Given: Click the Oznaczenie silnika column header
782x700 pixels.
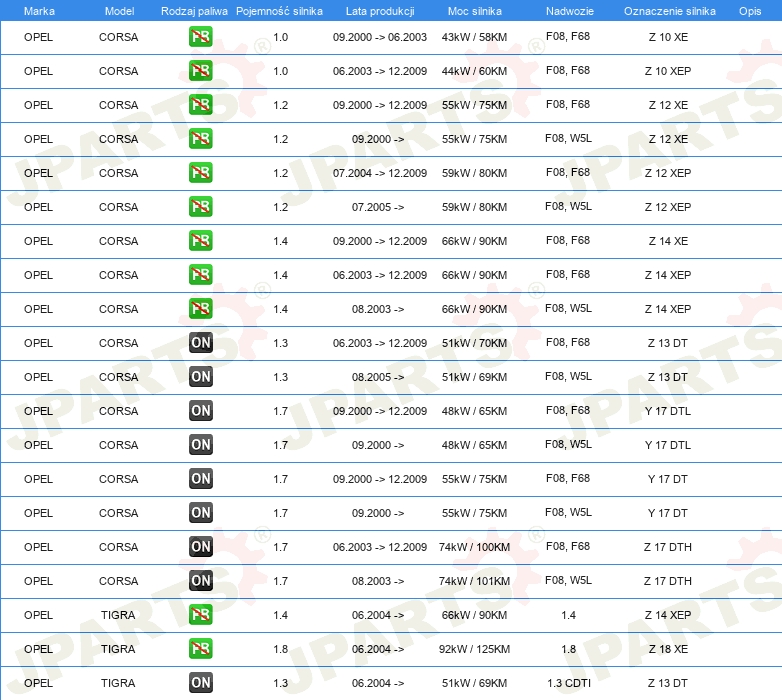Looking at the screenshot, I should tap(669, 11).
